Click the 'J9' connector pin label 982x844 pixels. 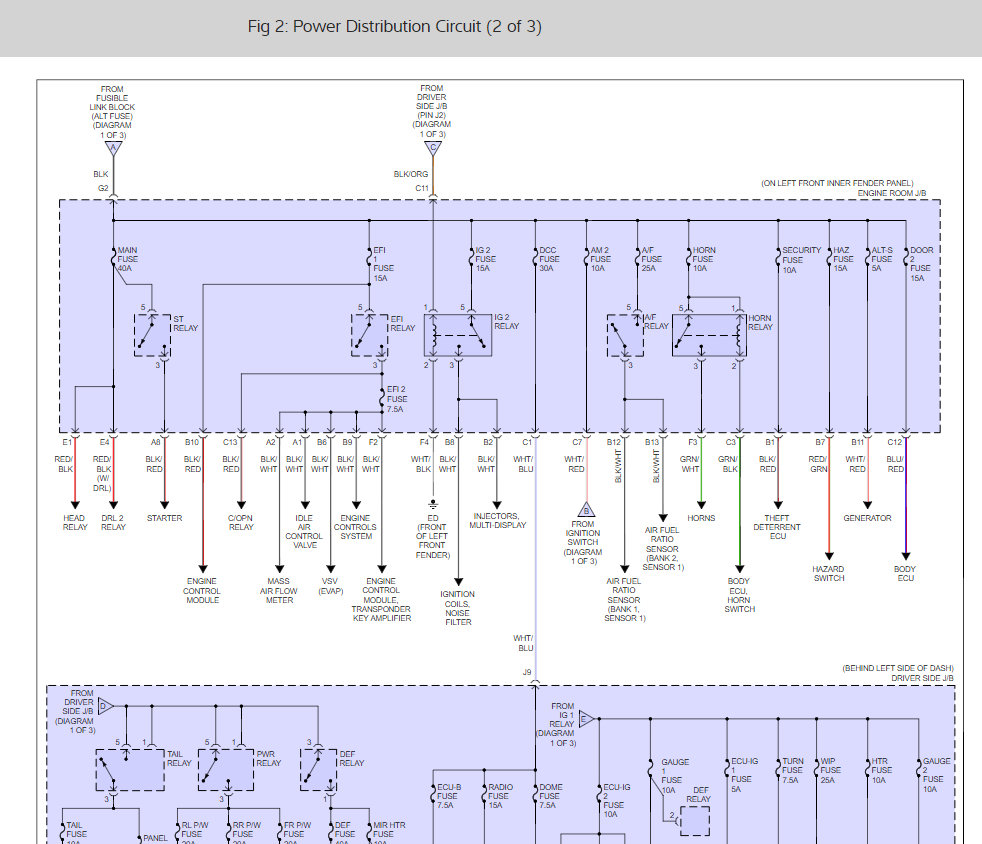527,672
